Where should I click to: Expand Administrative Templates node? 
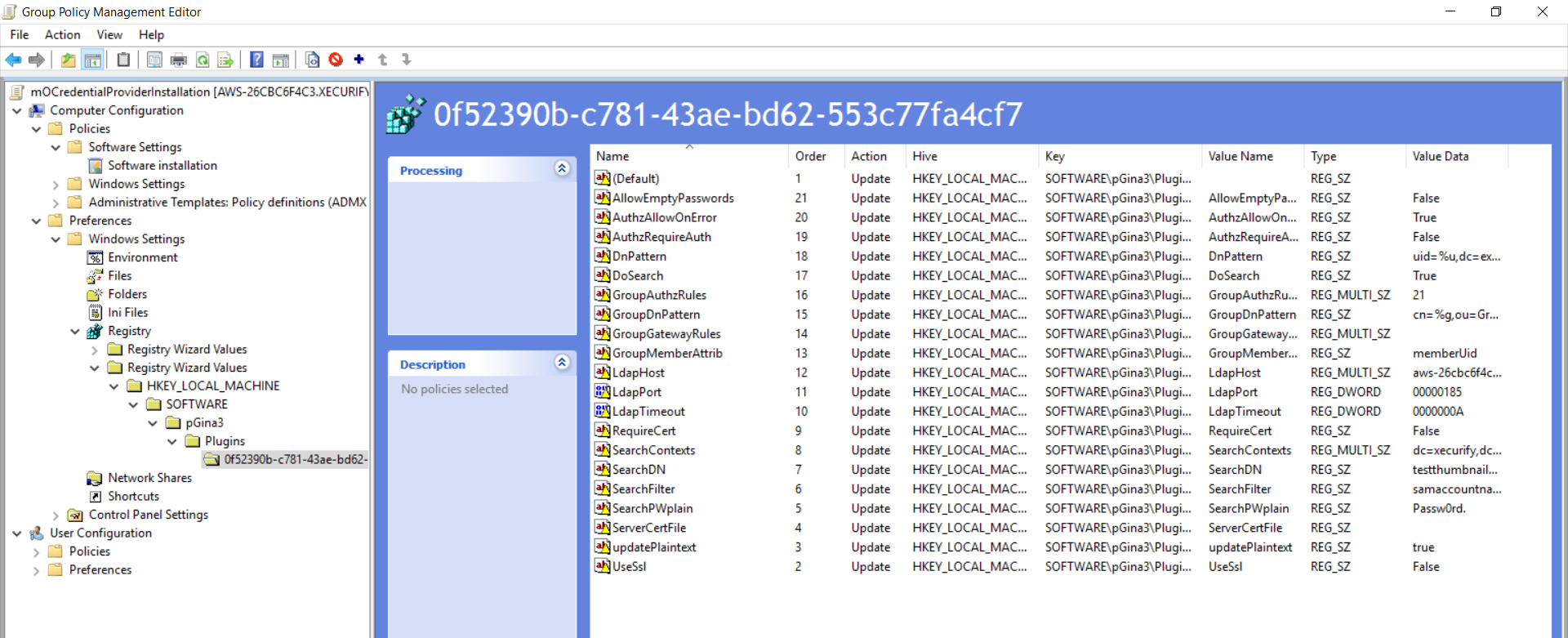tap(56, 203)
